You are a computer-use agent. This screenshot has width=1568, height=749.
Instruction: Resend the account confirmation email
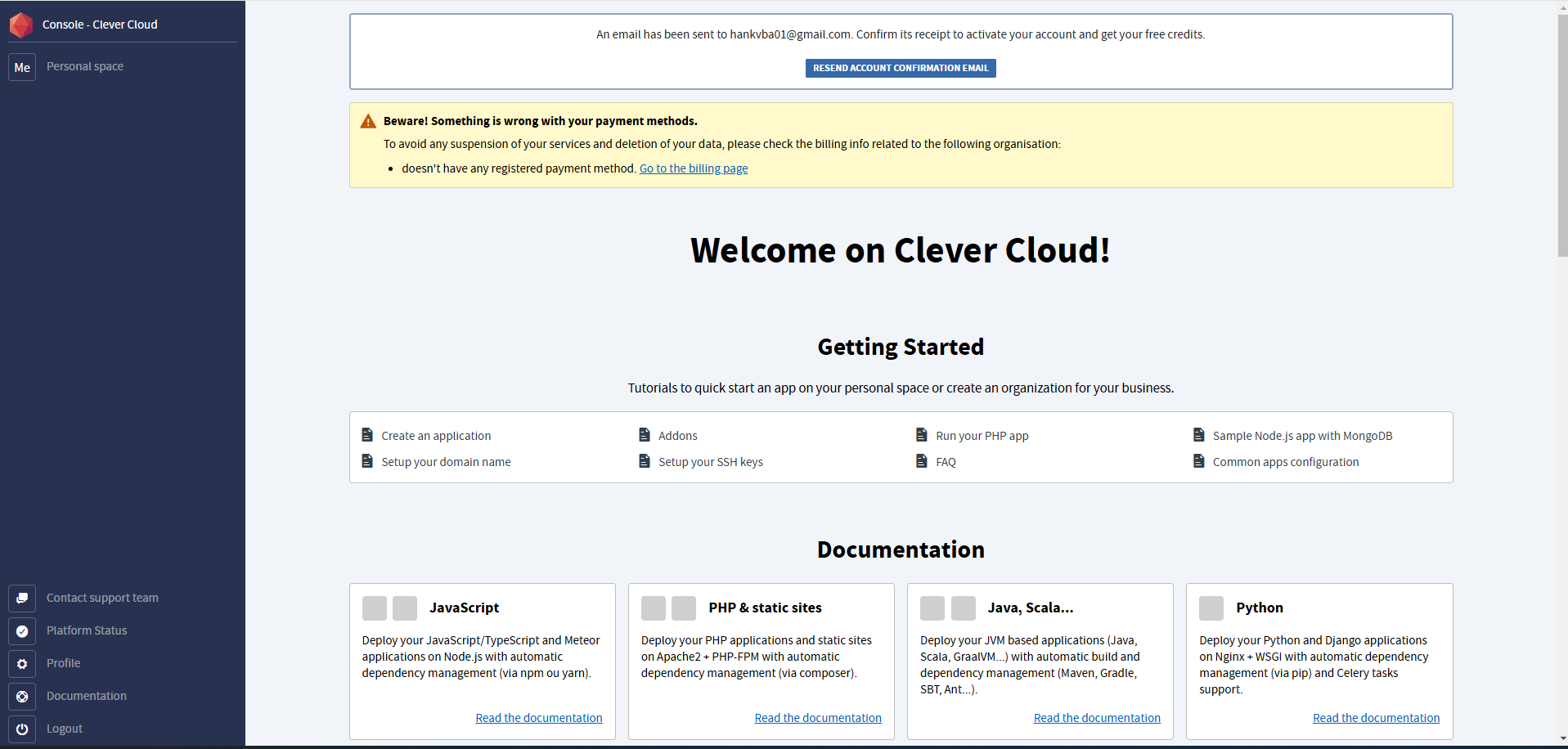pos(901,68)
